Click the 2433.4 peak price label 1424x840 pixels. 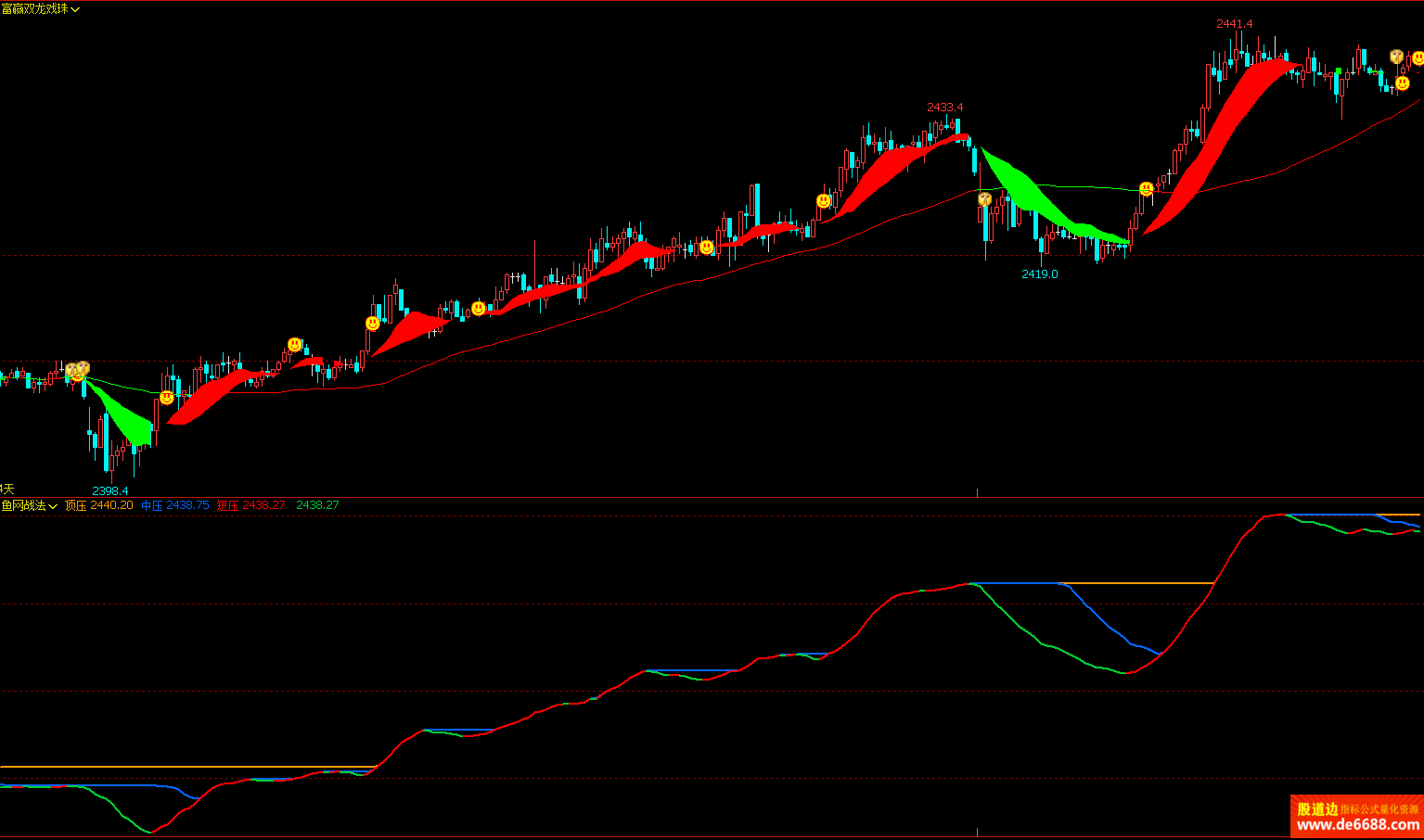coord(944,107)
